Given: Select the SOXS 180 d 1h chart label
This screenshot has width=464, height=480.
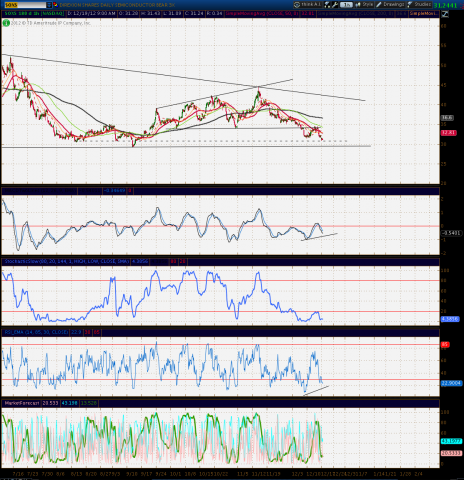Looking at the screenshot, I should [x=33, y=14].
